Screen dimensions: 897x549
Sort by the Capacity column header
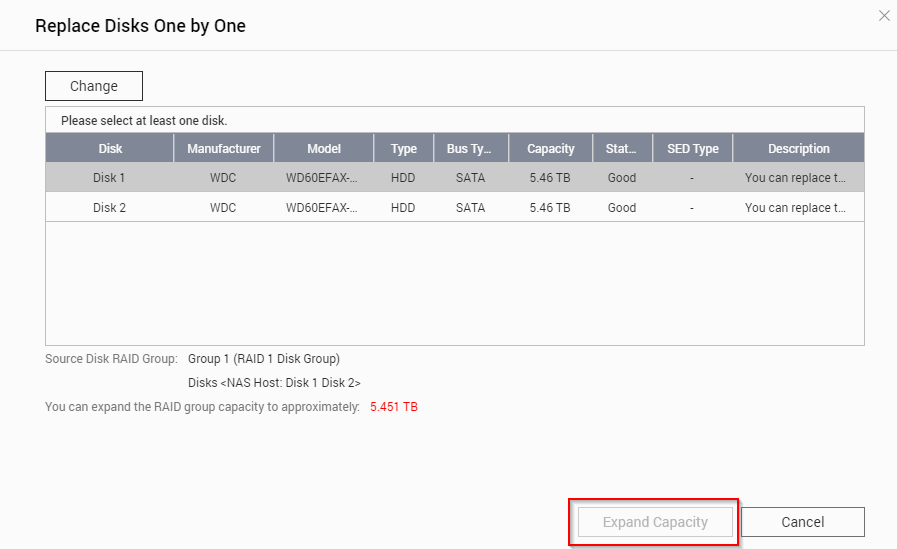pos(551,149)
